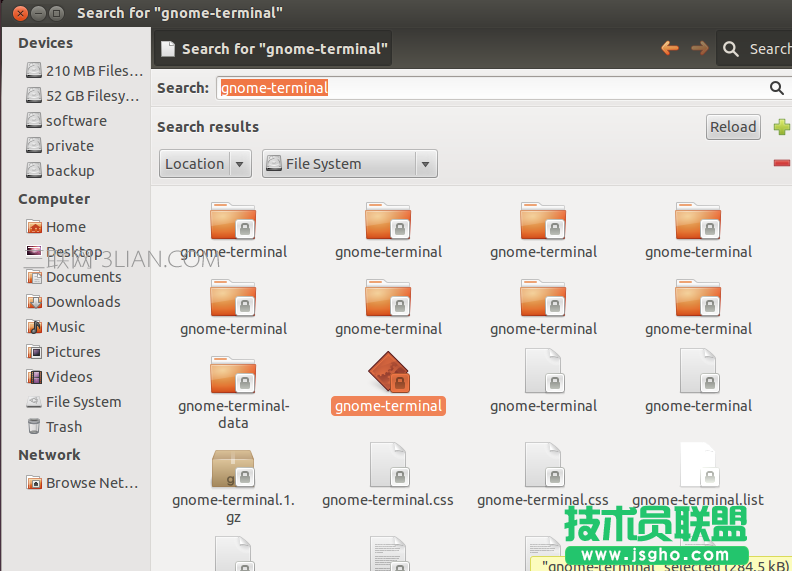Open the Location criterion dropdown
792x571 pixels.
[205, 164]
